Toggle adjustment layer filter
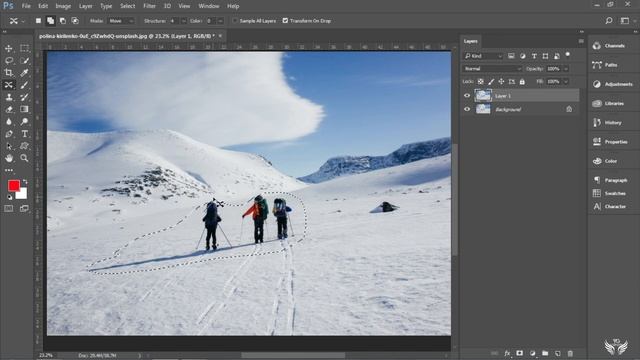The width and height of the screenshot is (640, 360). pos(522,56)
